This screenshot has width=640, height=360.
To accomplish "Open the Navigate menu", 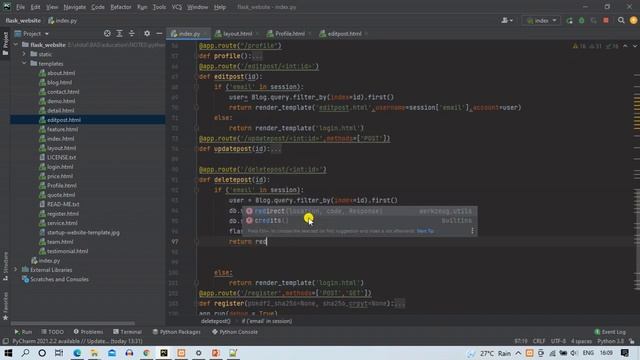I will [x=75, y=7].
